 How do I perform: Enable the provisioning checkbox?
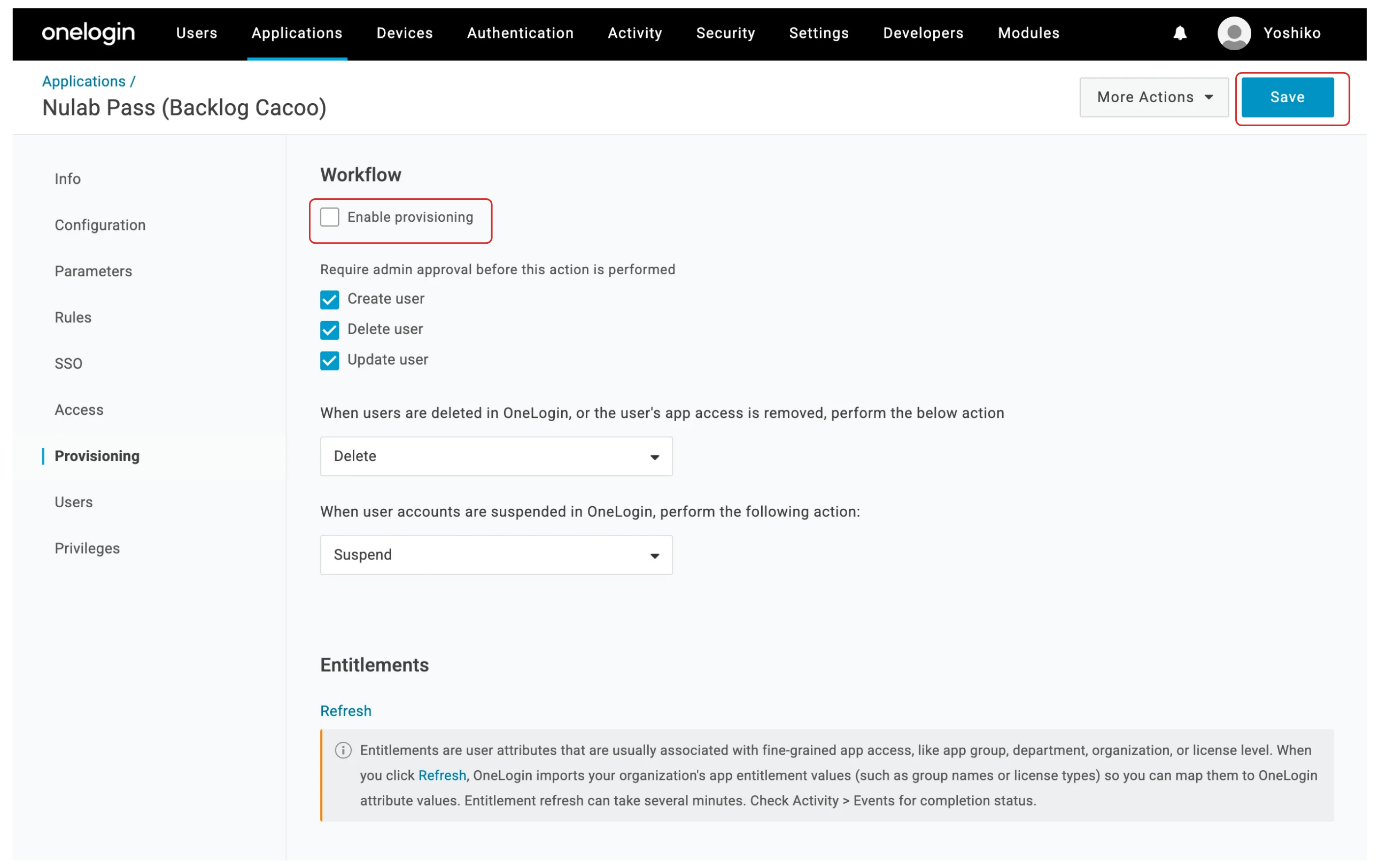point(330,218)
